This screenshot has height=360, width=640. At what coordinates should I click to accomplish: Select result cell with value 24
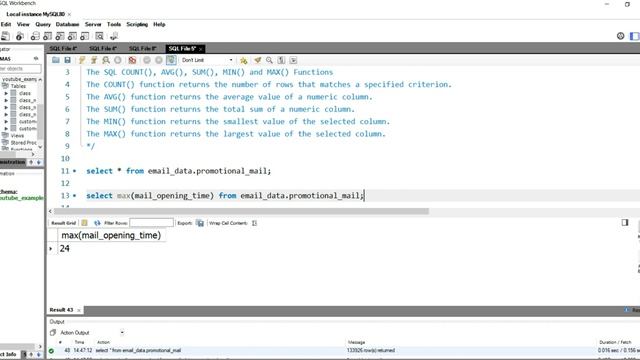tap(64, 249)
